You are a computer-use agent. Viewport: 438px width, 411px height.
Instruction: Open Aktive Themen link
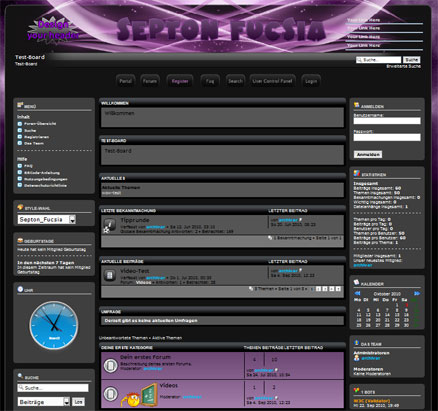(167, 338)
